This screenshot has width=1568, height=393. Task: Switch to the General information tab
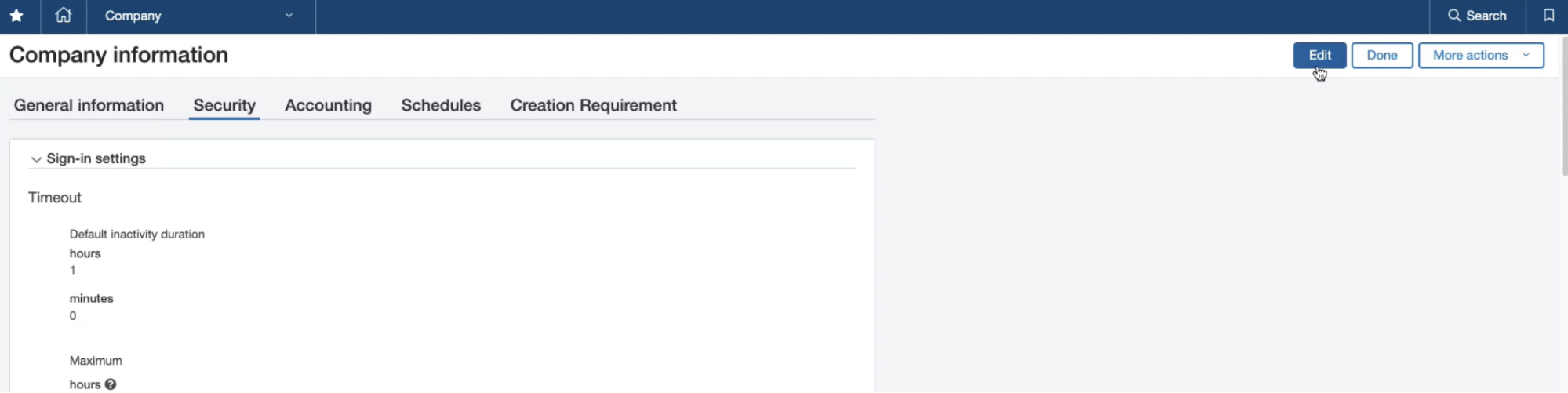tap(89, 105)
